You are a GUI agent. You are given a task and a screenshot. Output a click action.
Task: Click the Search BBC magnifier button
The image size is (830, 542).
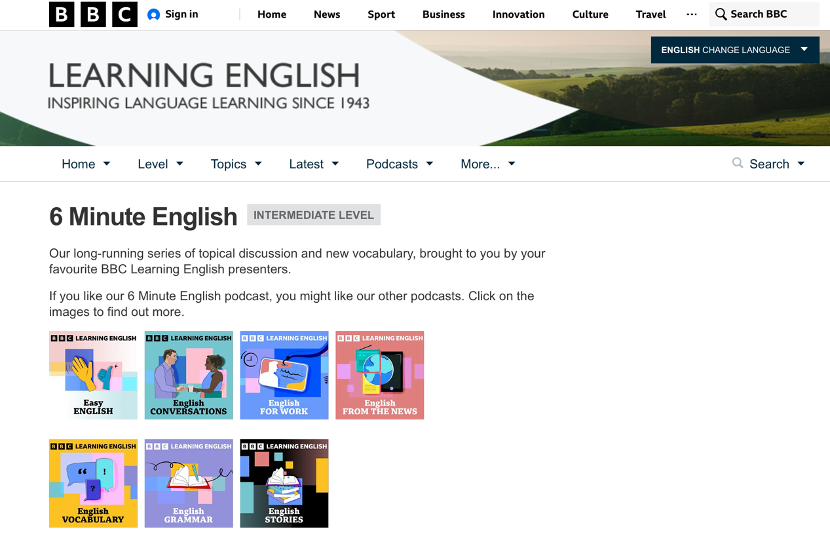[x=721, y=15]
